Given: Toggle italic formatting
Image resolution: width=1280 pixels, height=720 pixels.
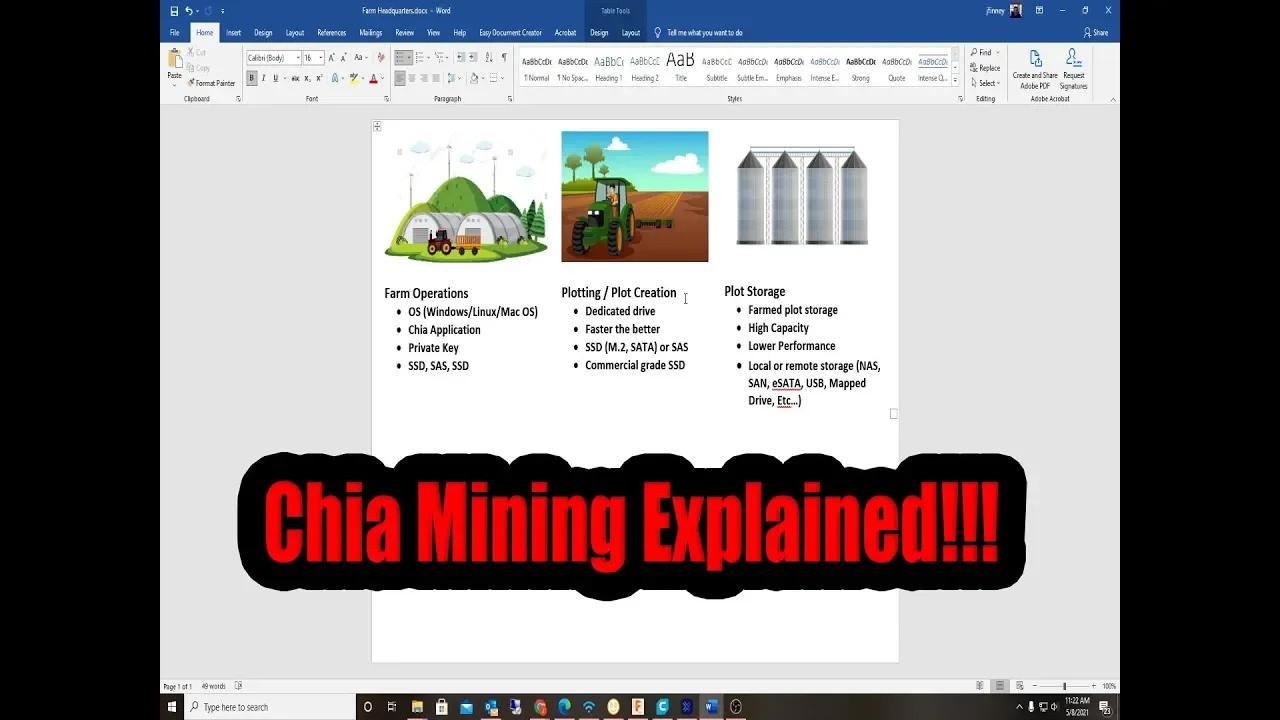Looking at the screenshot, I should click(x=263, y=77).
